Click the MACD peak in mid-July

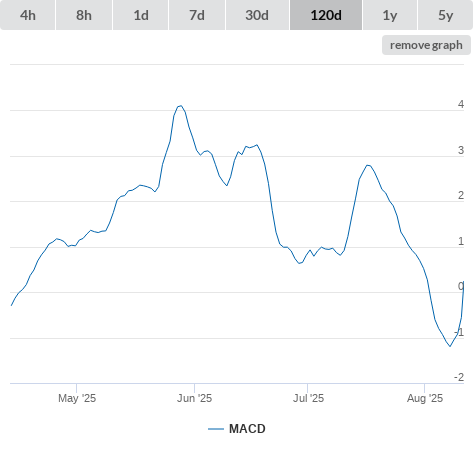368,165
